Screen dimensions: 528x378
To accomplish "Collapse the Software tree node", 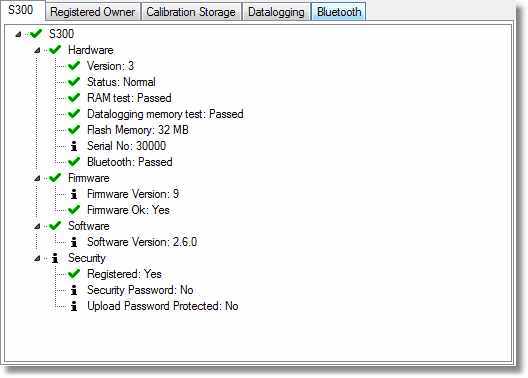I will coord(37,226).
